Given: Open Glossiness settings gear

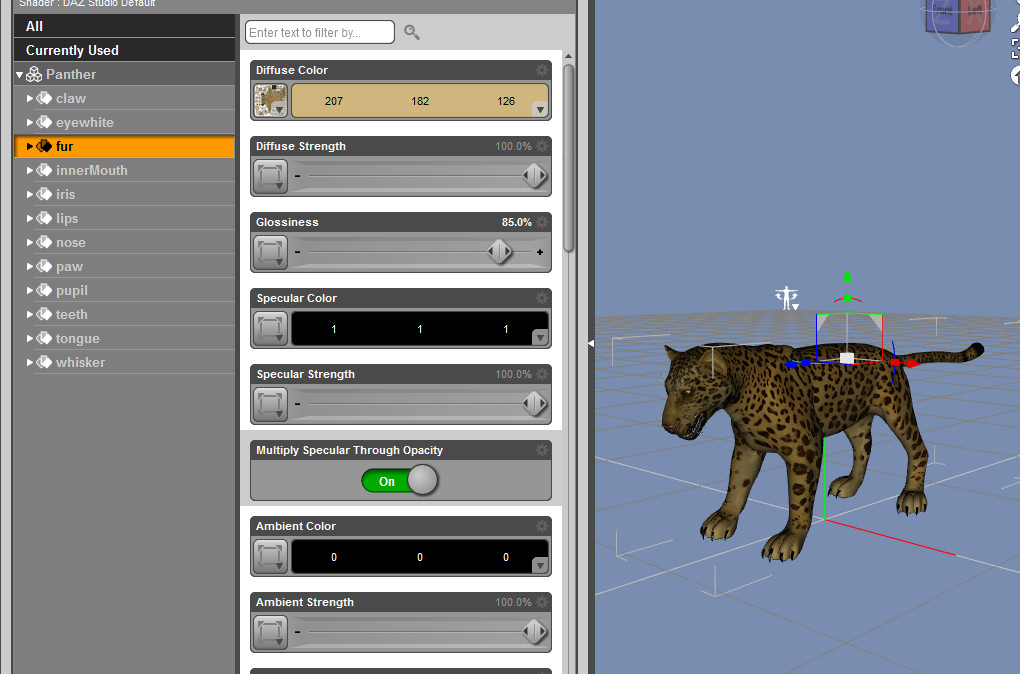Looking at the screenshot, I should (x=542, y=222).
